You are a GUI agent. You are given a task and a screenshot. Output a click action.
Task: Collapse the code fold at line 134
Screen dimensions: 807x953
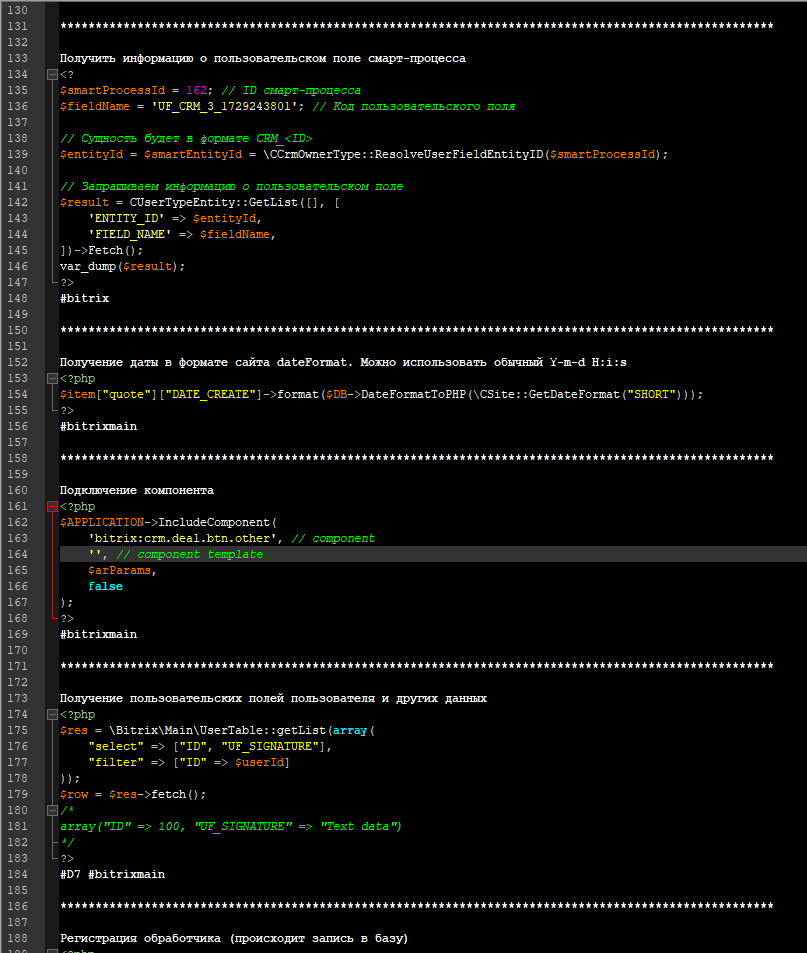(52, 75)
